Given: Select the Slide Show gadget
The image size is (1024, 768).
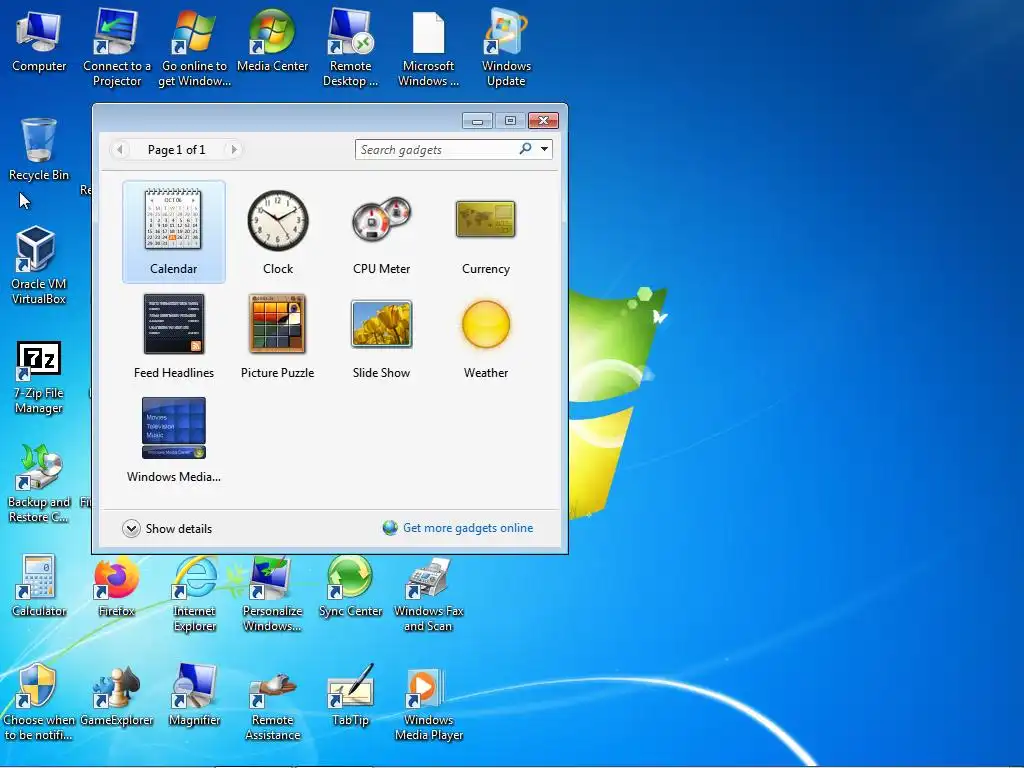Looking at the screenshot, I should click(381, 336).
